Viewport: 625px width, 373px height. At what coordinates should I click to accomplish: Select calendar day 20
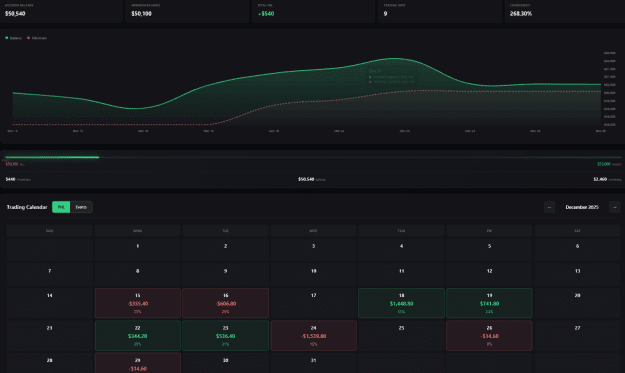[x=578, y=303]
